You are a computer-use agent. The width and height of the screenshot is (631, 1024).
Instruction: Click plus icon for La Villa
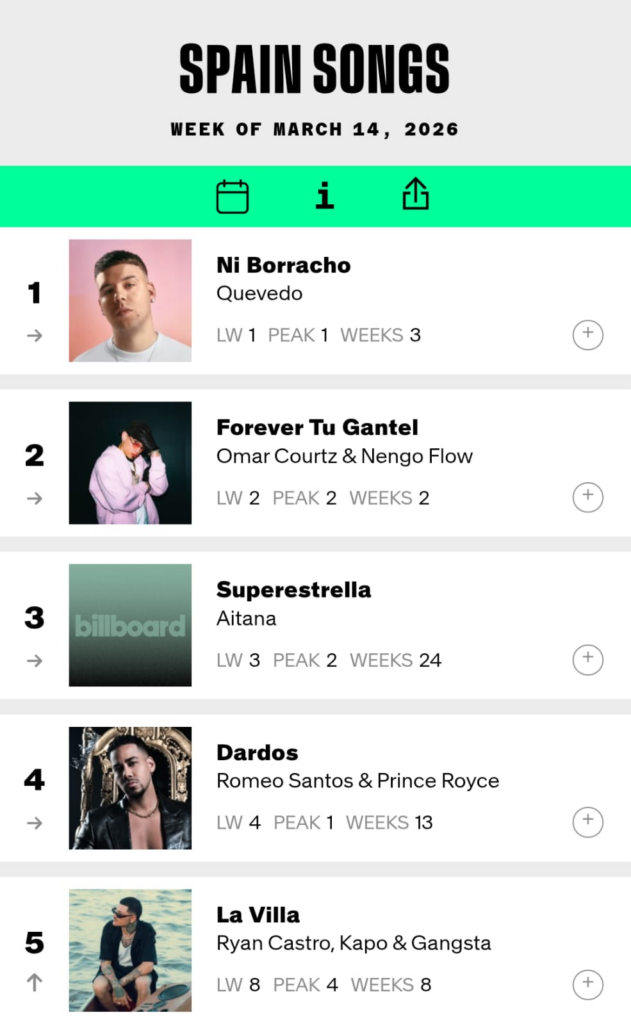(x=588, y=985)
